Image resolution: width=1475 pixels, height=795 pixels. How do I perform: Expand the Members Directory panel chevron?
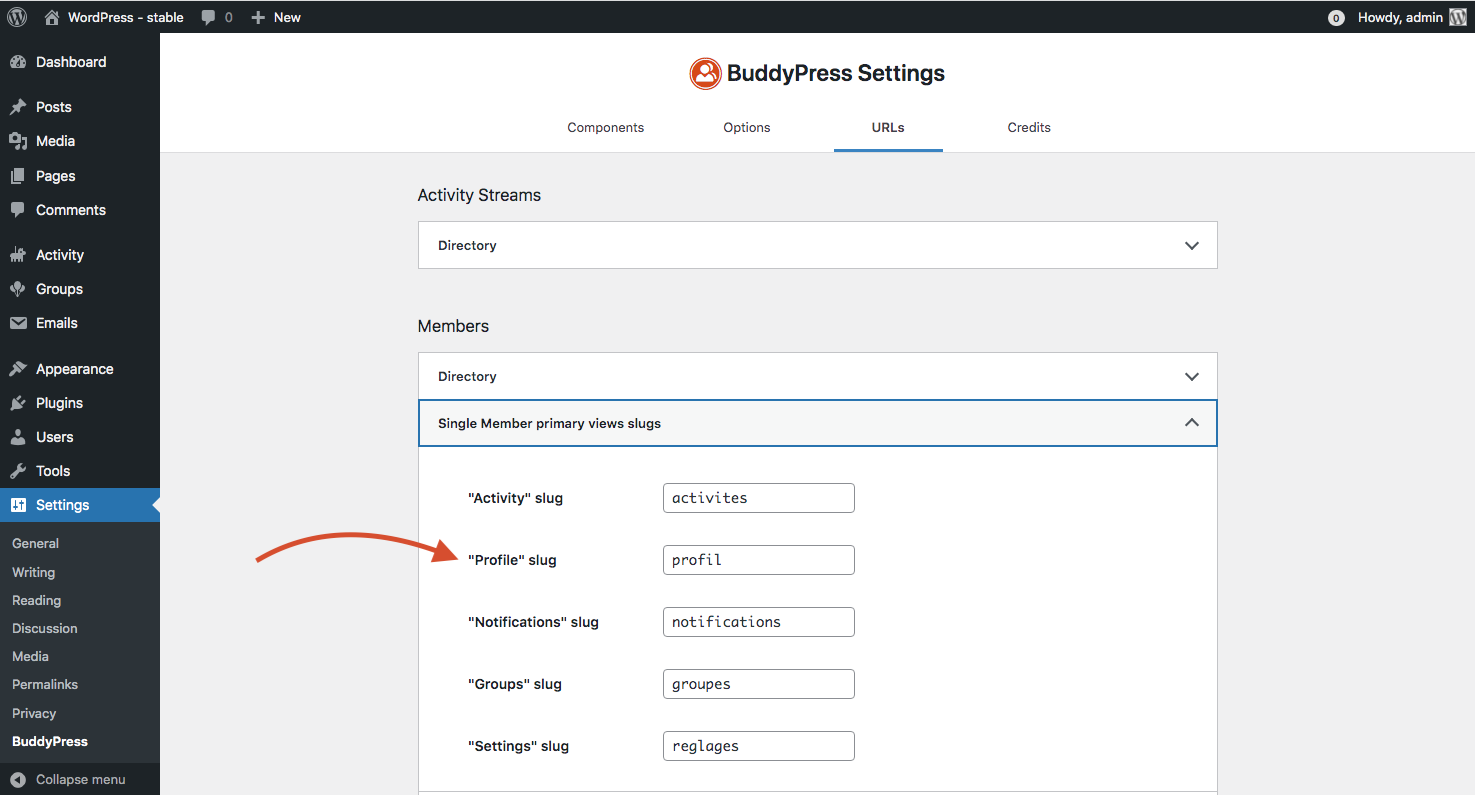(x=1191, y=376)
